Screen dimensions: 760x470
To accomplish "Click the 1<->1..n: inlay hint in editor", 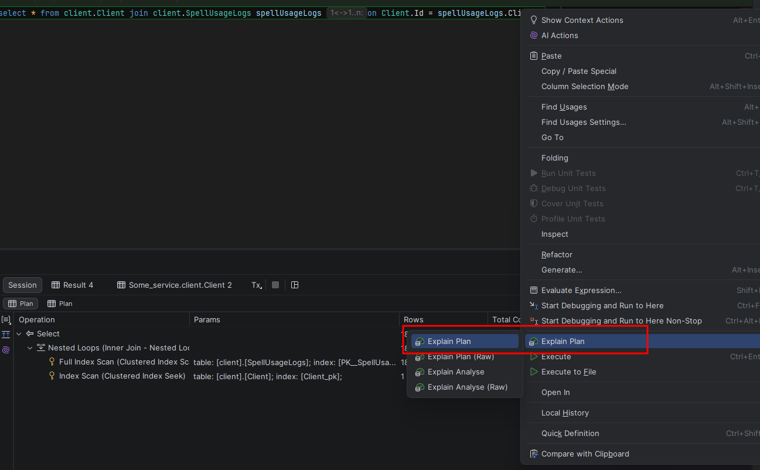I will point(346,13).
